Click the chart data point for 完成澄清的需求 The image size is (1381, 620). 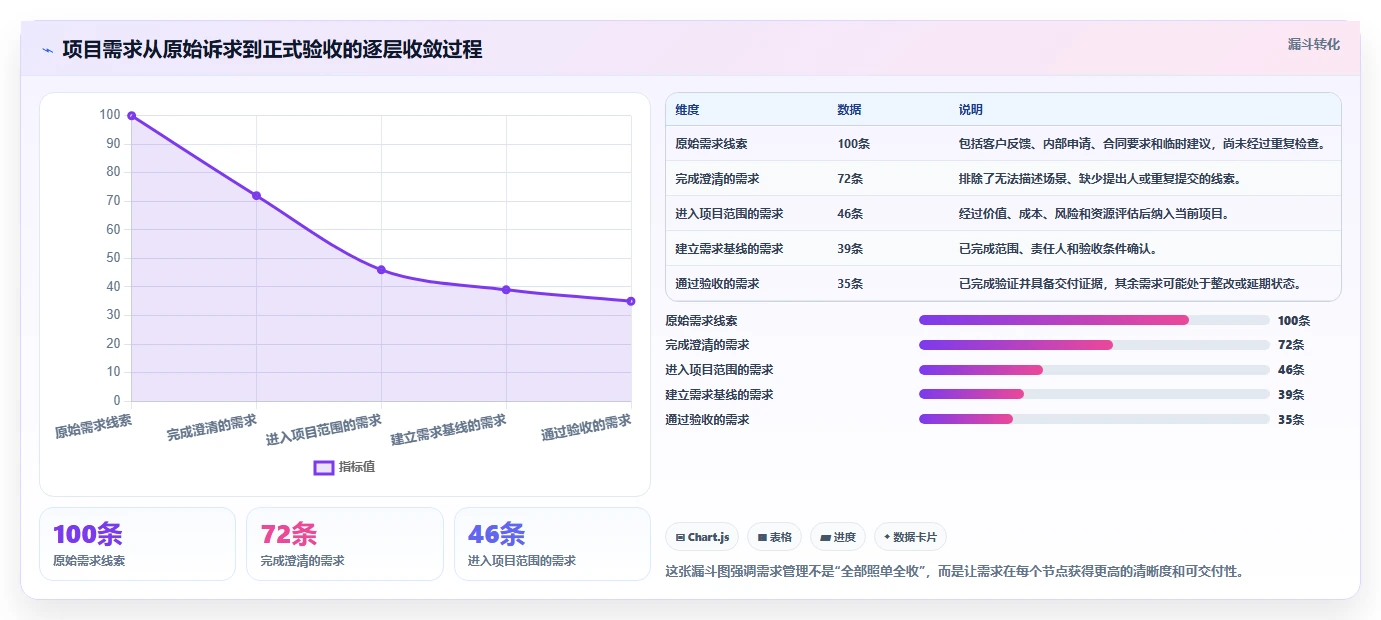click(256, 196)
